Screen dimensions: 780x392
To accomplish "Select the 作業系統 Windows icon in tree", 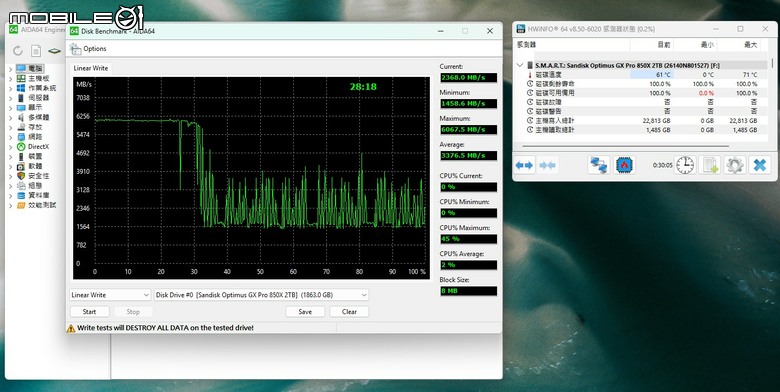I will click(21, 88).
